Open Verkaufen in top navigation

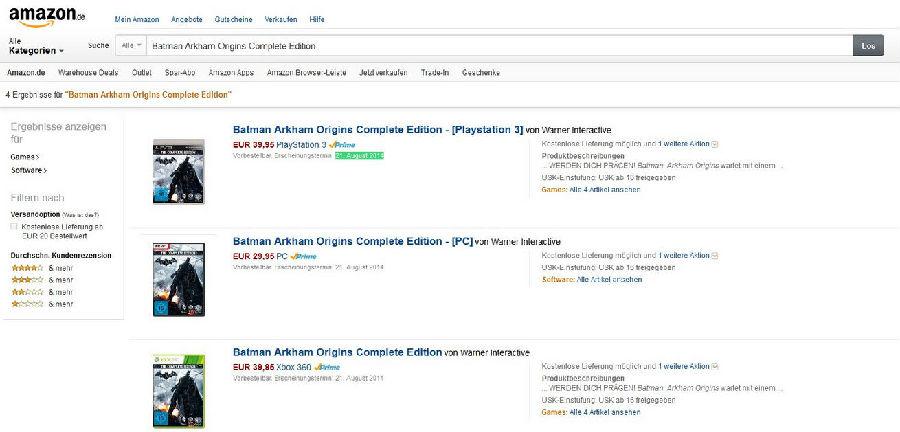pos(281,20)
